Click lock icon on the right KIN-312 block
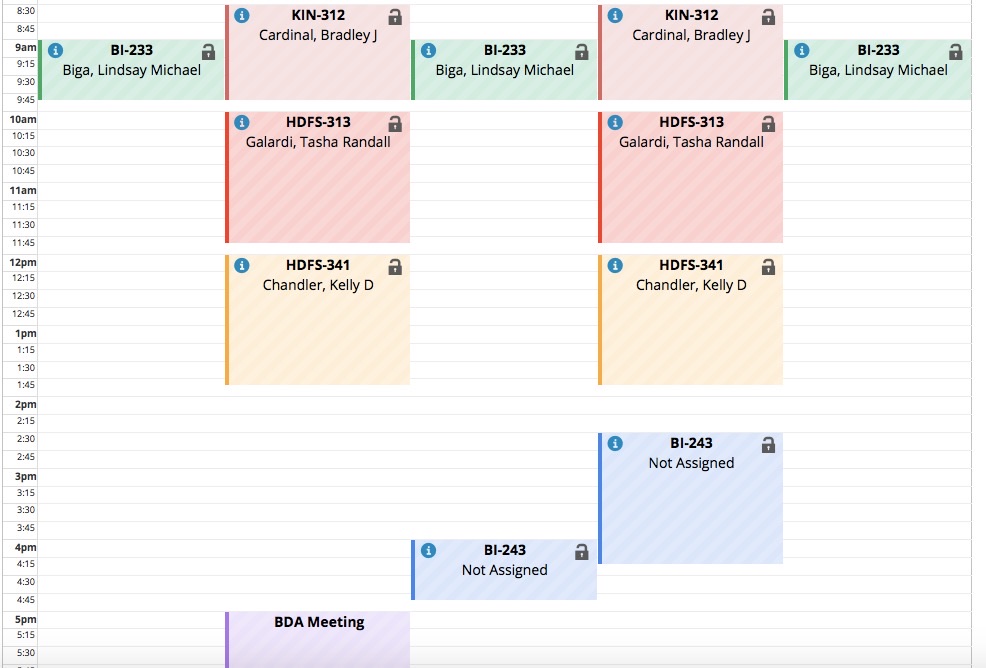The height and width of the screenshot is (668, 986). [x=768, y=16]
